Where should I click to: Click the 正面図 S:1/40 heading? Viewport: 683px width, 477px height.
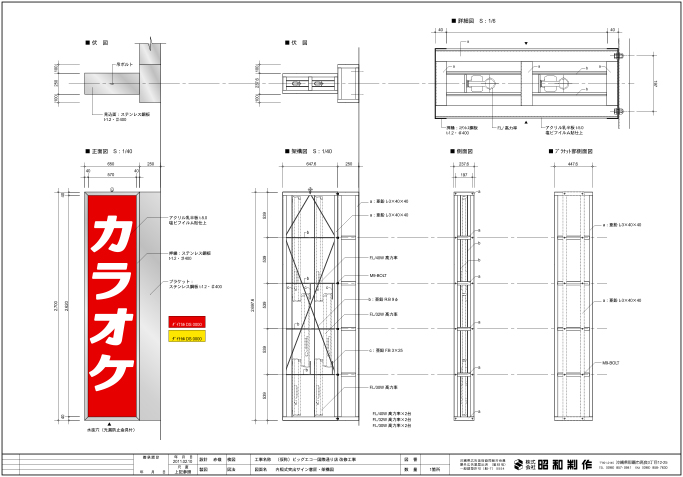coord(109,151)
